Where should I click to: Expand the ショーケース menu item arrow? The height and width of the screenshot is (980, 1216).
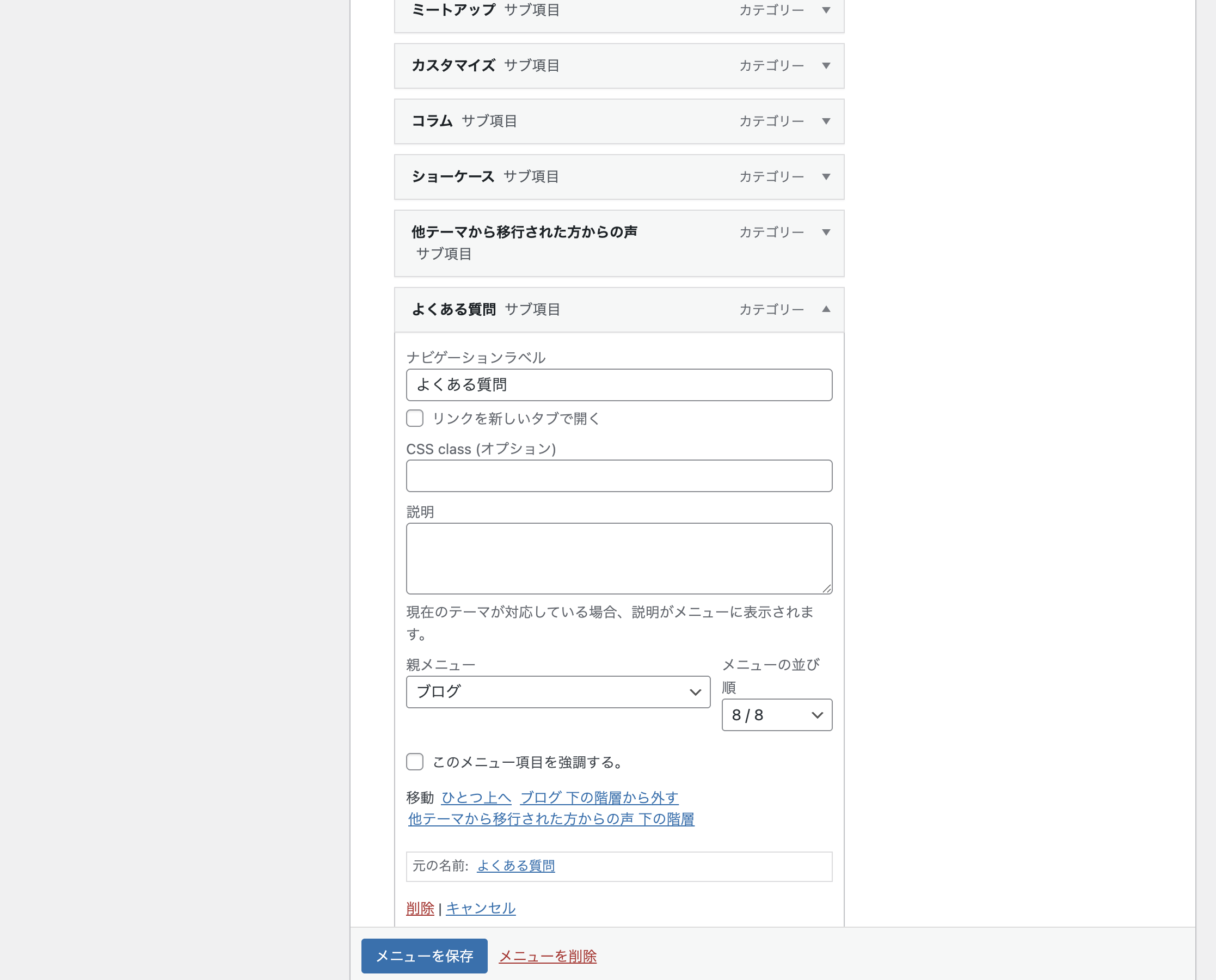(x=826, y=177)
